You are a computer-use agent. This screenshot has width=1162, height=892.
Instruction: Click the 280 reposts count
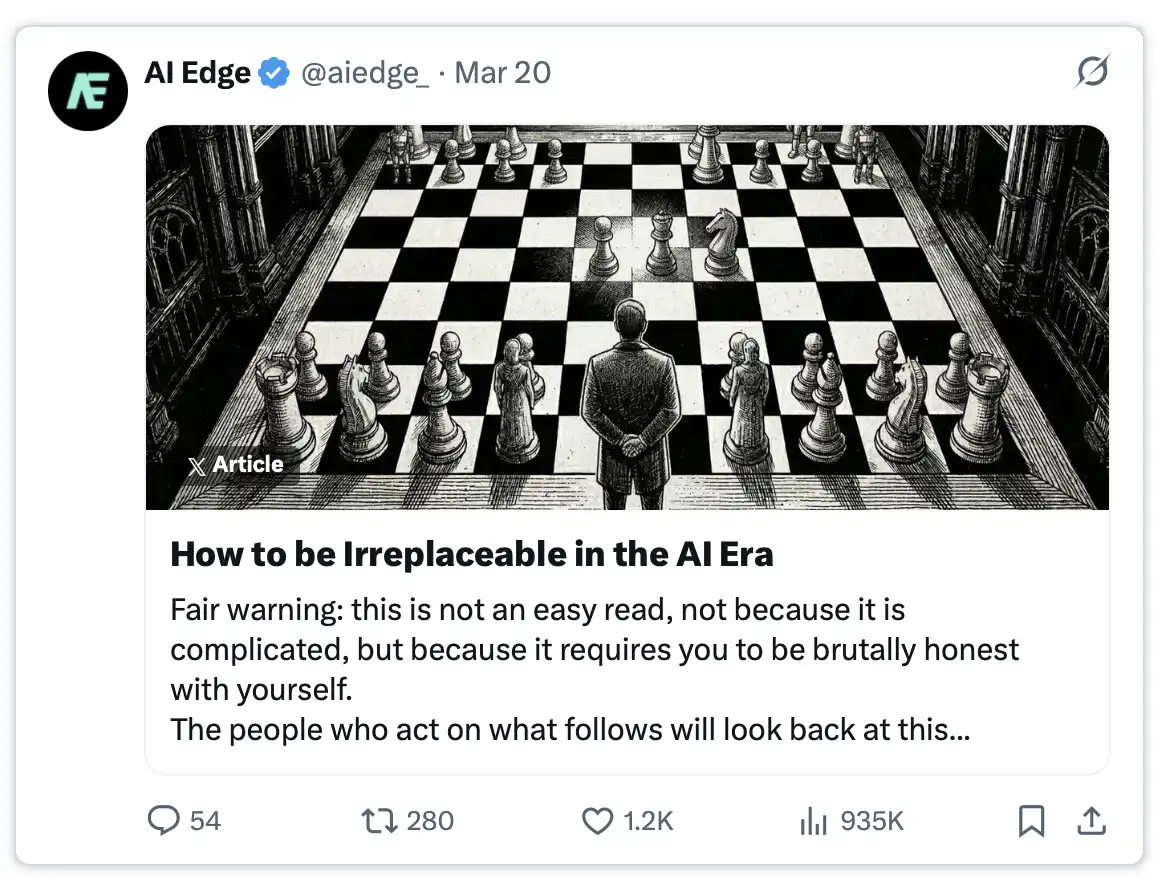(431, 821)
